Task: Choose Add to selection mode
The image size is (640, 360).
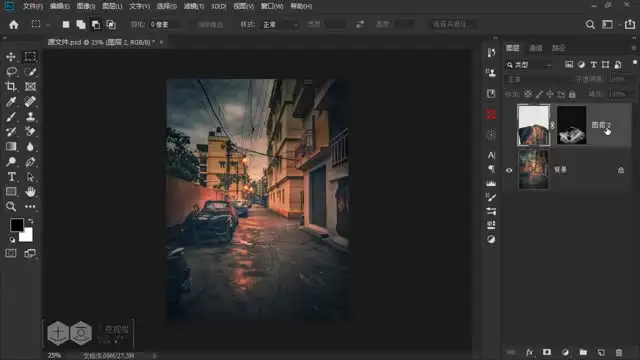Action: pos(81,24)
